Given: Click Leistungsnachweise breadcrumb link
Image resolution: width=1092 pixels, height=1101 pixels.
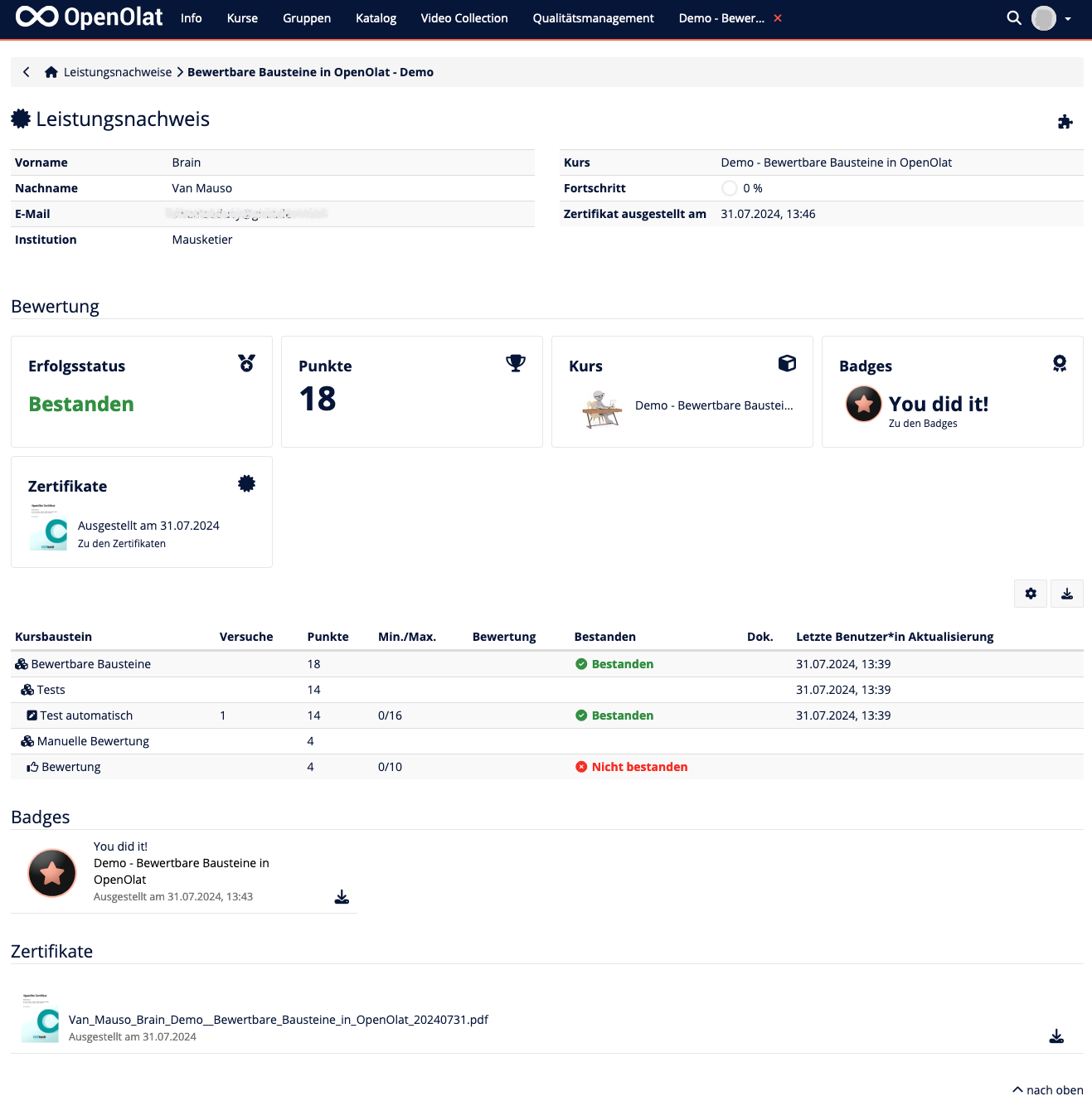Looking at the screenshot, I should [118, 72].
